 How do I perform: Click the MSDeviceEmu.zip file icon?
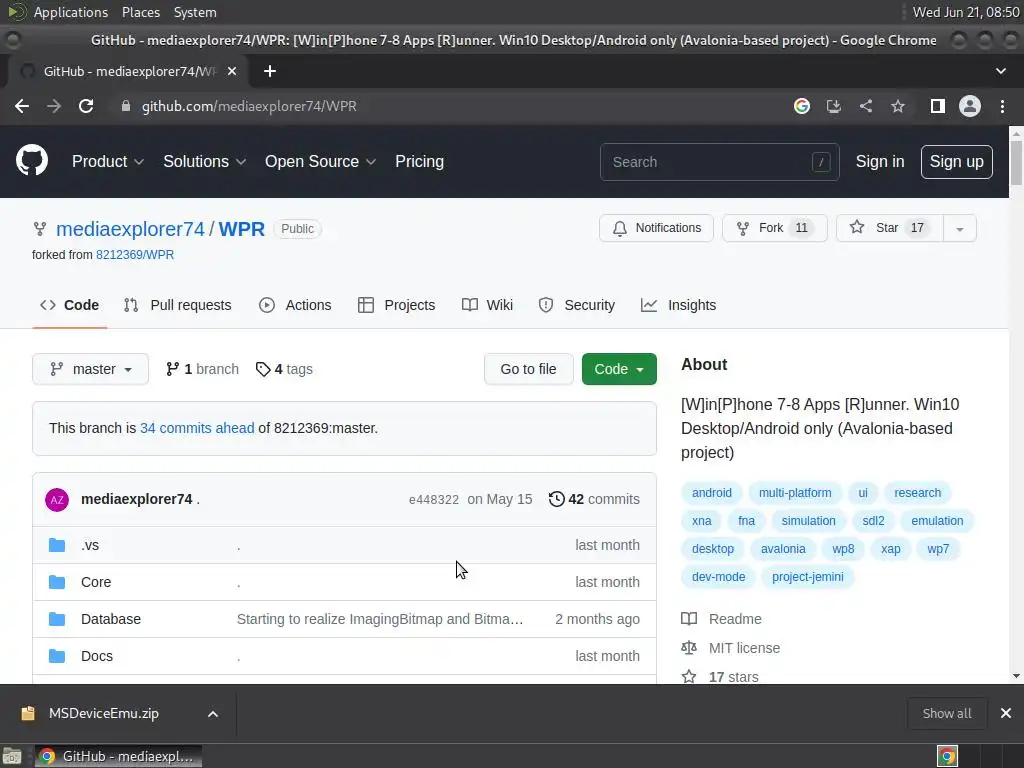pyautogui.click(x=28, y=713)
